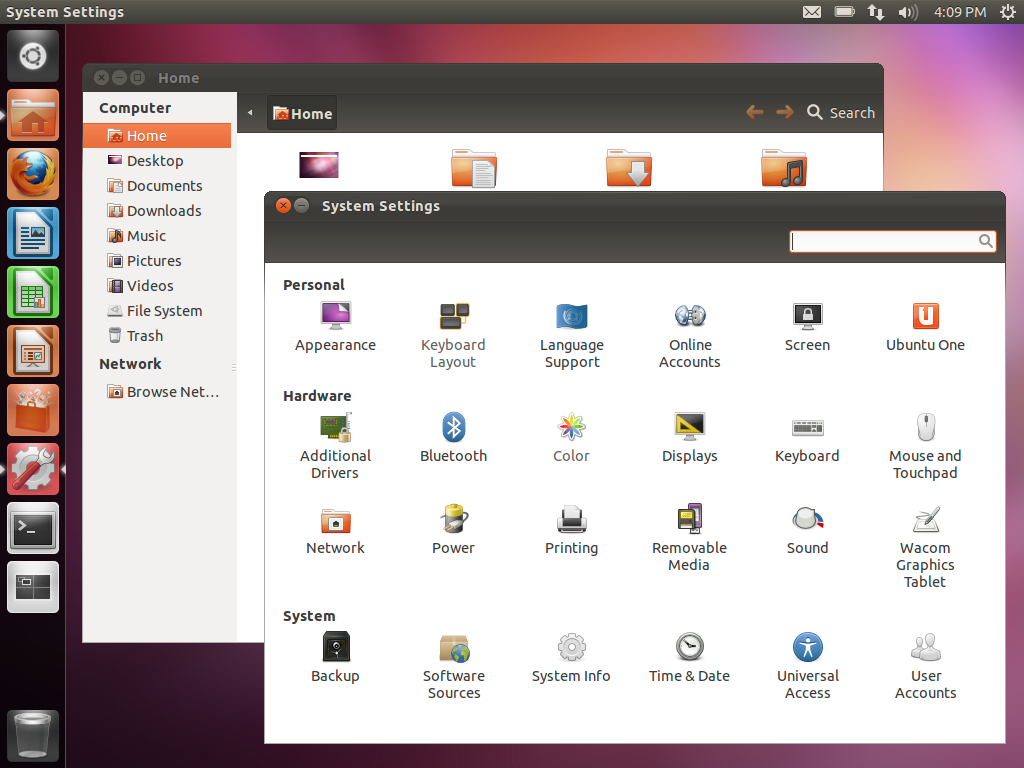Open Browse Network in sidebar
This screenshot has height=768, width=1024.
pyautogui.click(x=157, y=392)
